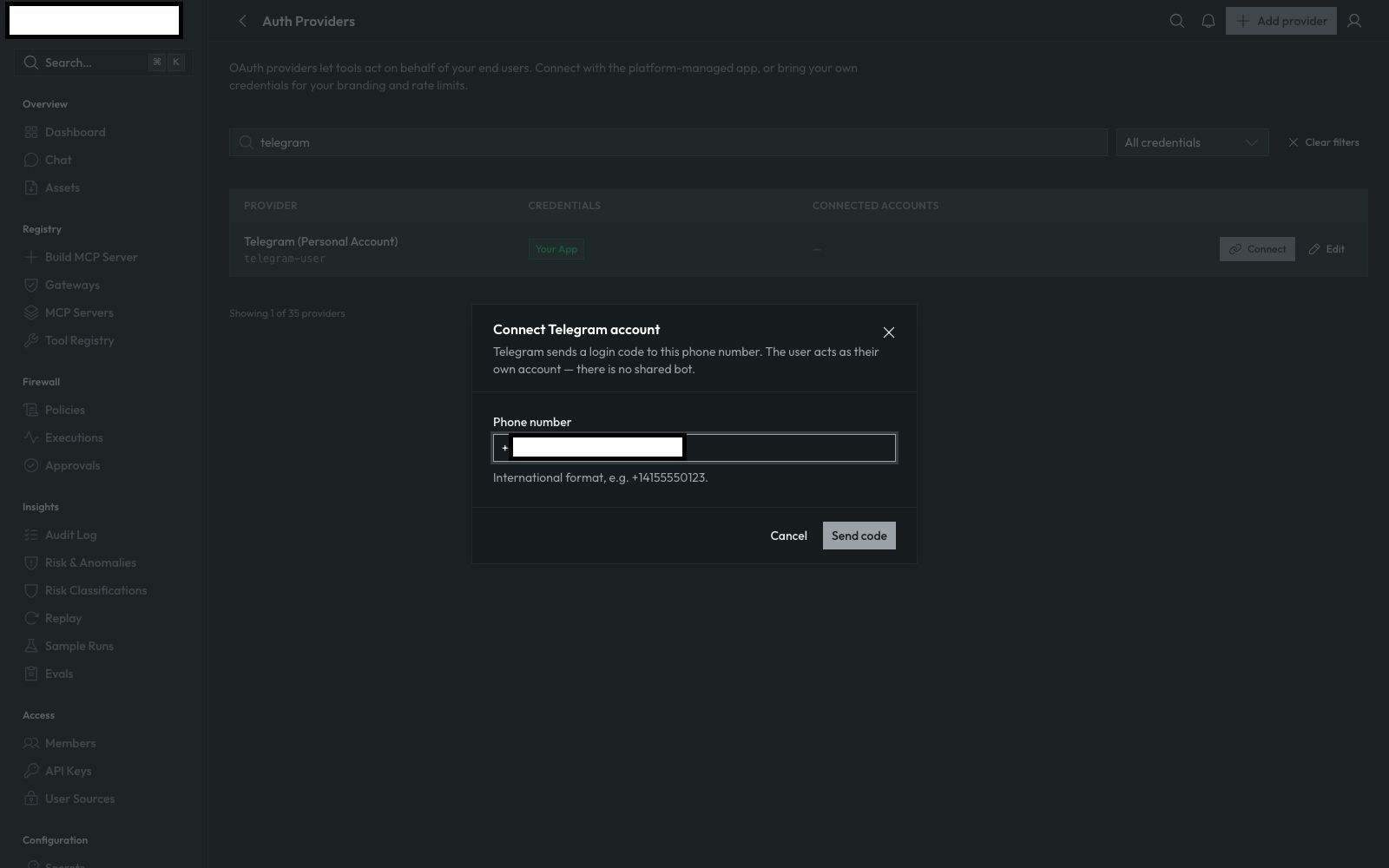Click the Risk Classifications label
The height and width of the screenshot is (868, 1389).
95,590
